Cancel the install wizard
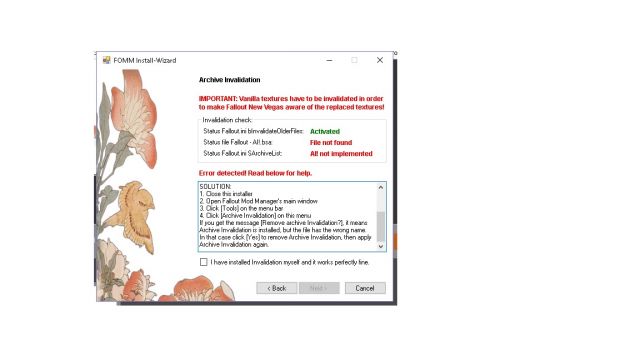Image resolution: width=640 pixels, height=360 pixels. coord(365,288)
